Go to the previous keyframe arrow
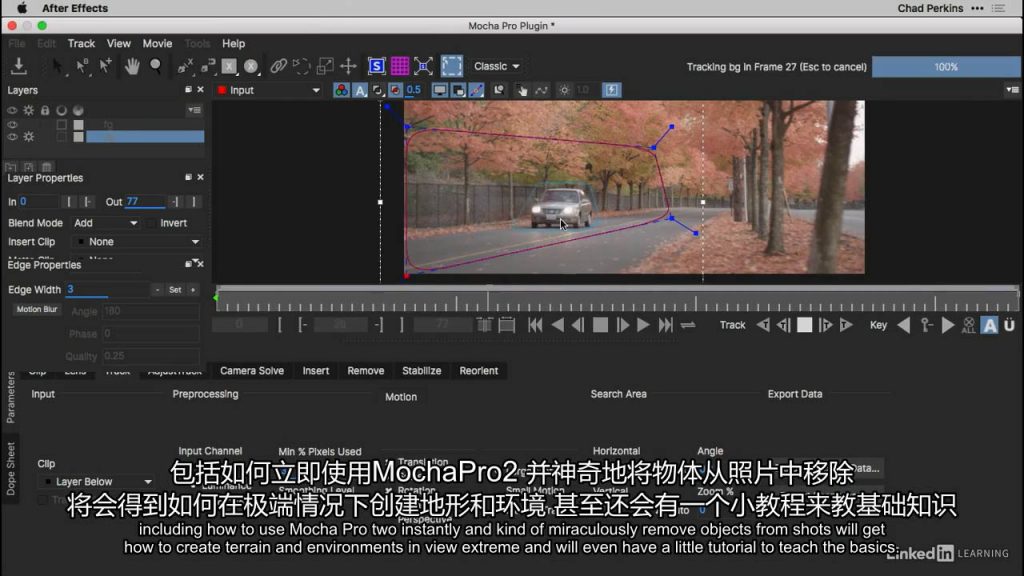This screenshot has height=576, width=1024. [x=904, y=325]
